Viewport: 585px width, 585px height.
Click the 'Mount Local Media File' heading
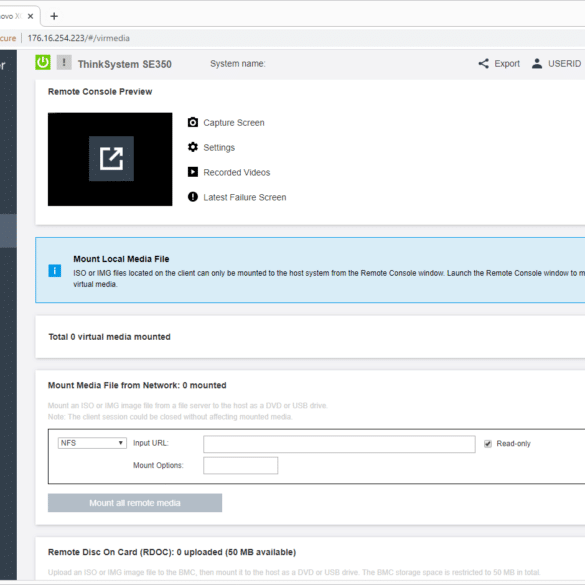point(121,259)
